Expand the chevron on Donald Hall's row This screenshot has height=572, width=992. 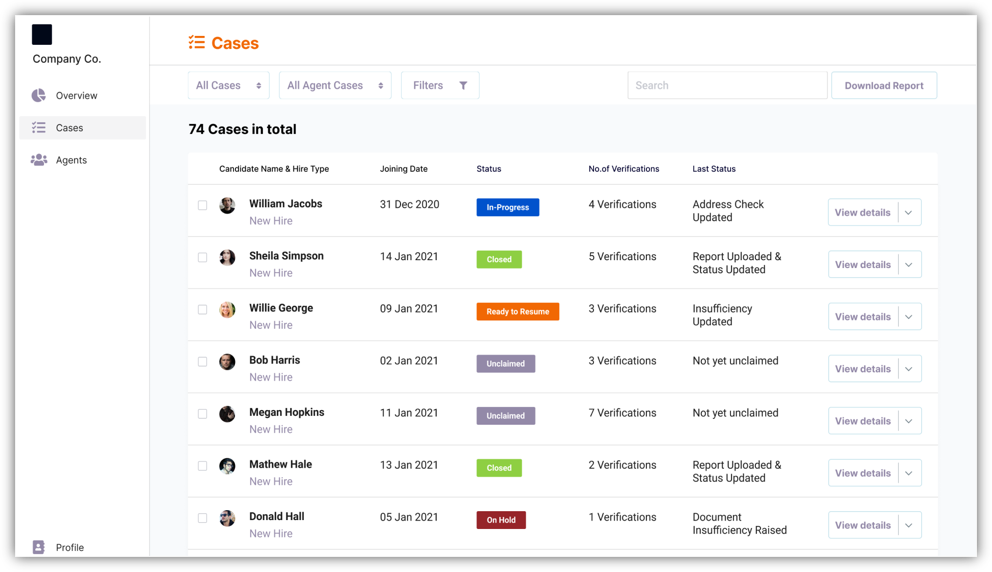pos(909,525)
